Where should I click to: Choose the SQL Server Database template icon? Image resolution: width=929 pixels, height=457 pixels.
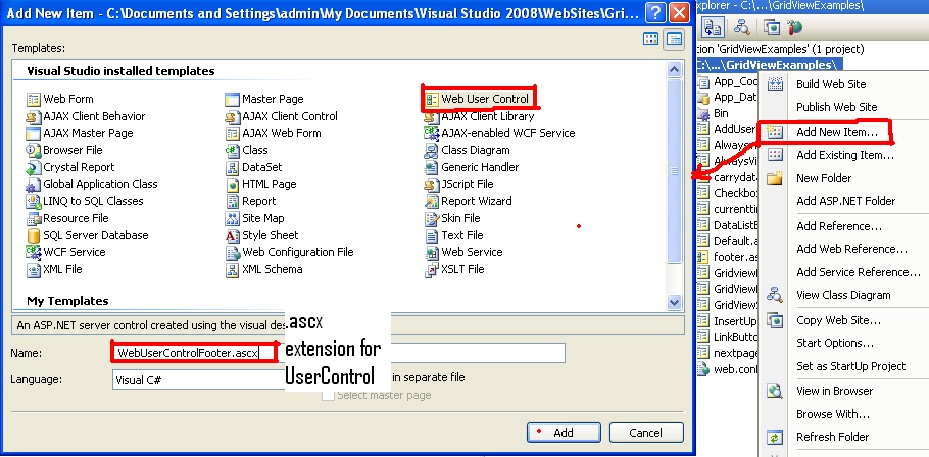34,235
